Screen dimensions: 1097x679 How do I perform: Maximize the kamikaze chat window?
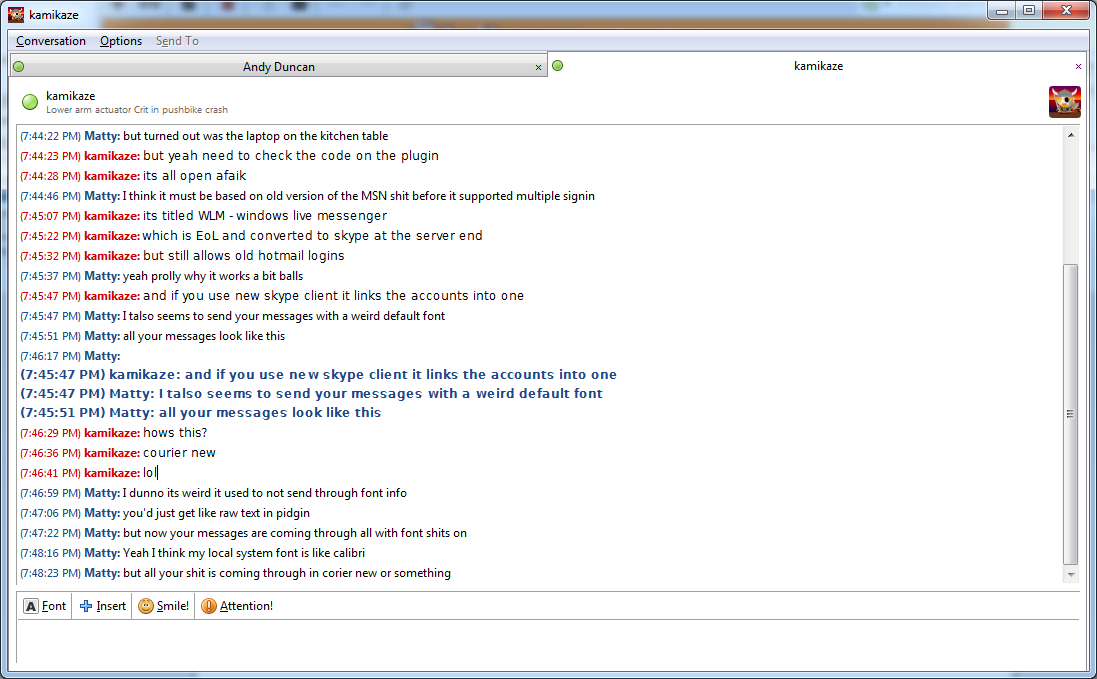(x=1029, y=10)
